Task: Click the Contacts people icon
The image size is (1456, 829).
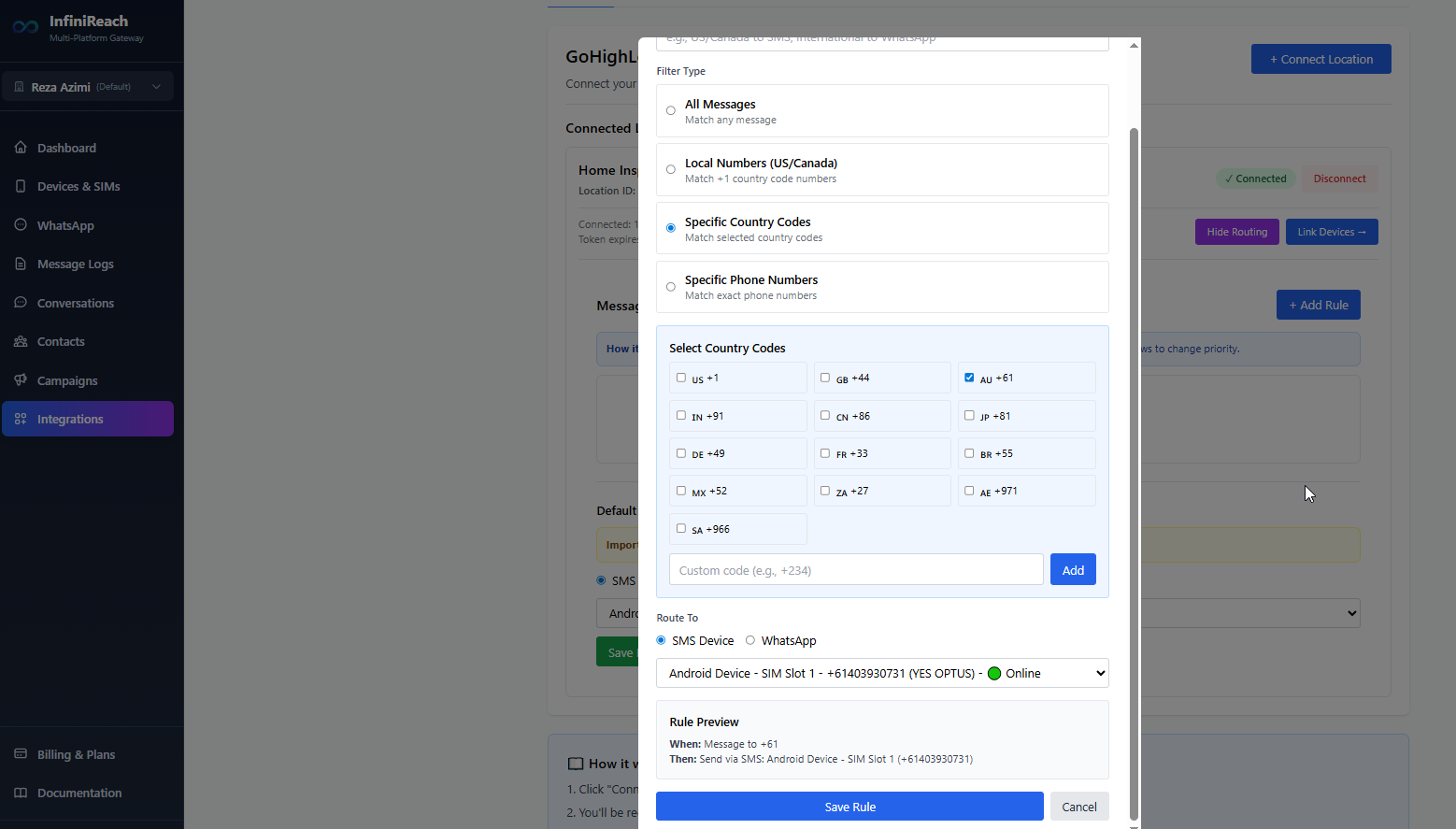Action: (x=21, y=341)
